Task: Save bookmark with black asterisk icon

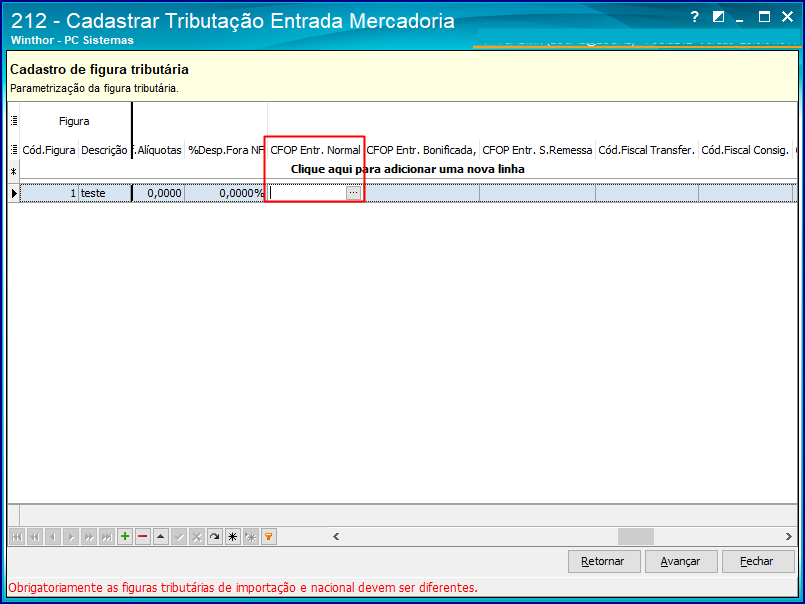Action: (233, 537)
